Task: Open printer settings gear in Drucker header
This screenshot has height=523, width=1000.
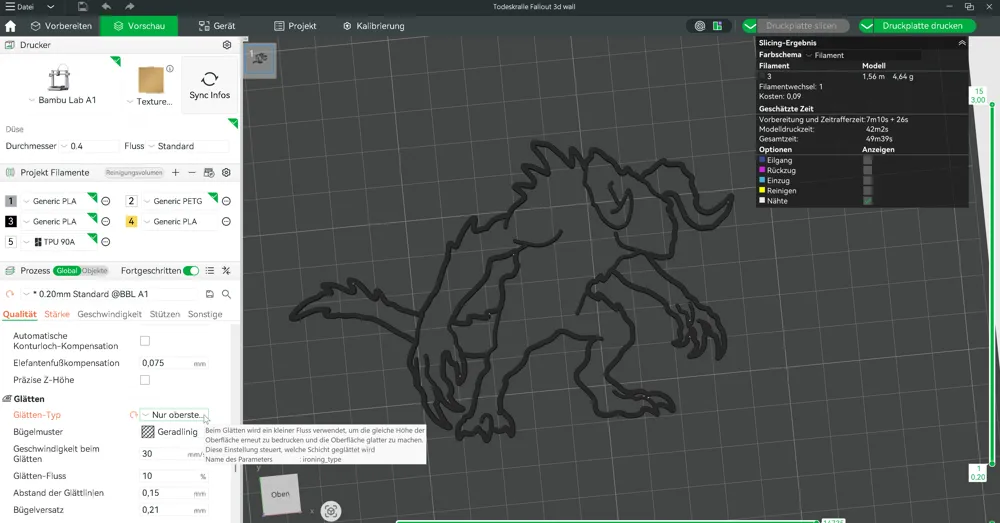Action: pyautogui.click(x=226, y=45)
